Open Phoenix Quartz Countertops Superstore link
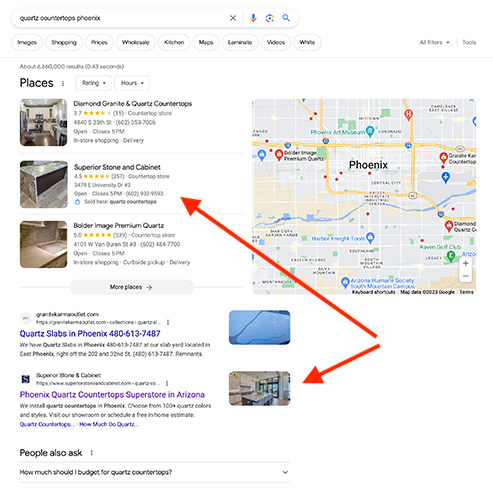 [x=112, y=395]
